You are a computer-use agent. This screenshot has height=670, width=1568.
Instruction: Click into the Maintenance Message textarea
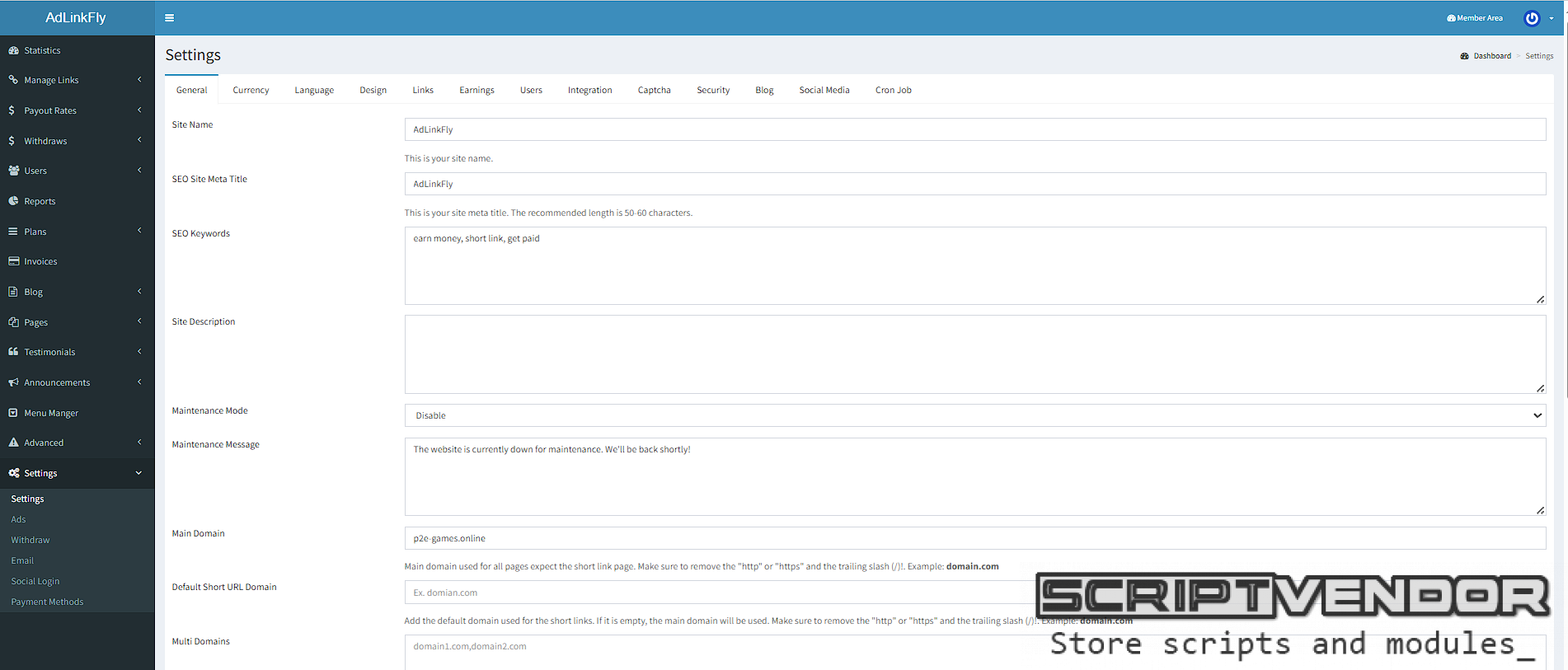click(975, 476)
